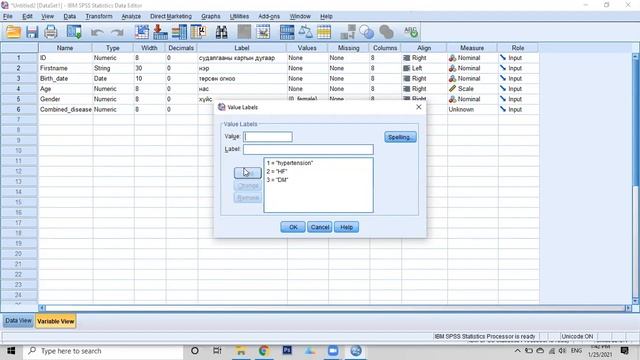Open the Recall recently used dialogs icon
This screenshot has width=640, height=360.
coord(74,32)
